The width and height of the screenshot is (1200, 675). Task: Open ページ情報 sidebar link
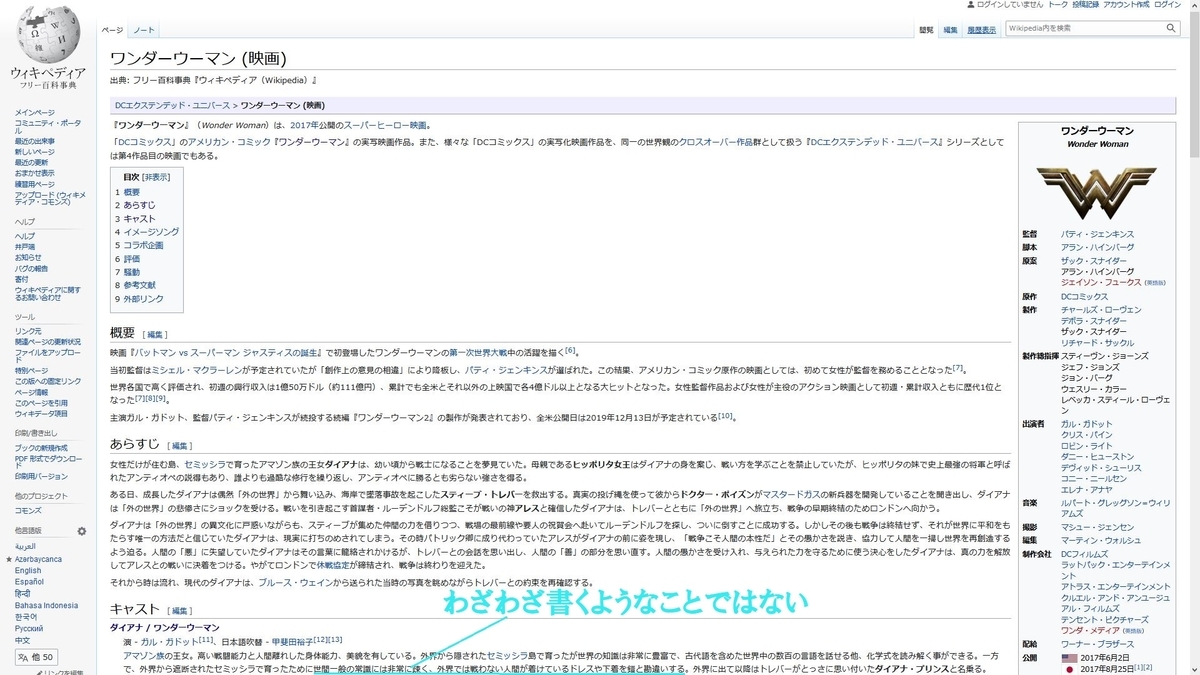coord(32,393)
